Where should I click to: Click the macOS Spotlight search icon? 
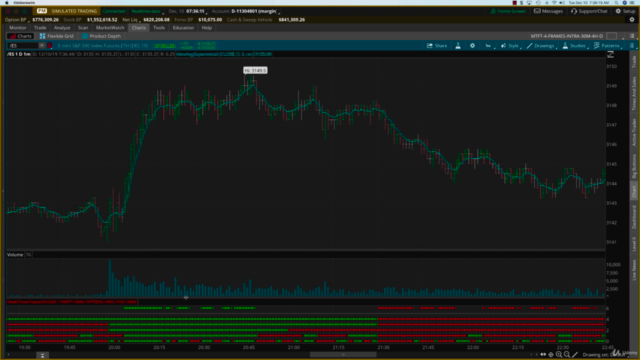pos(616,2)
